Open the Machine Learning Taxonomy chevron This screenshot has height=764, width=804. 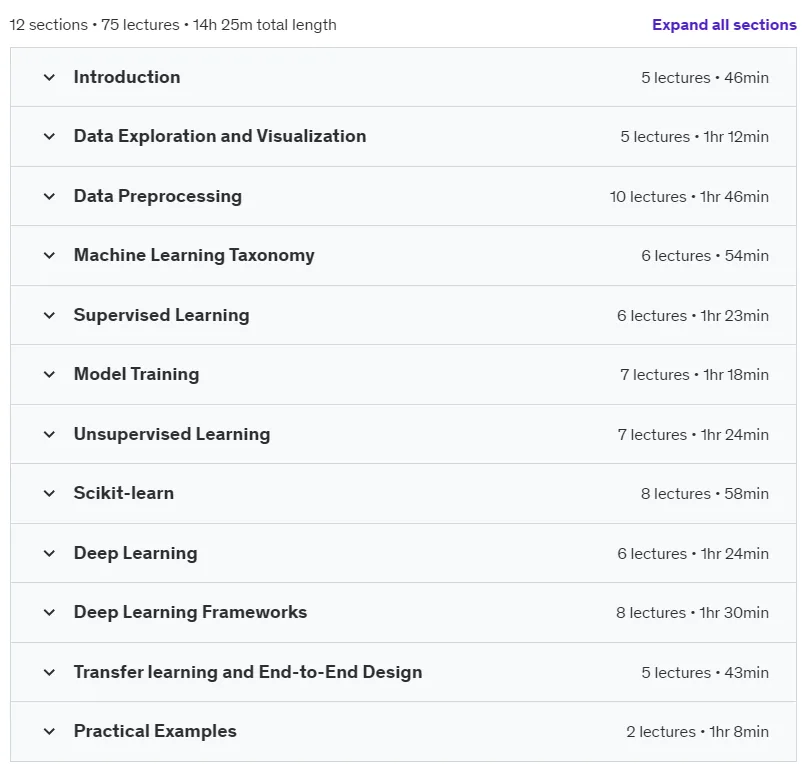click(49, 255)
